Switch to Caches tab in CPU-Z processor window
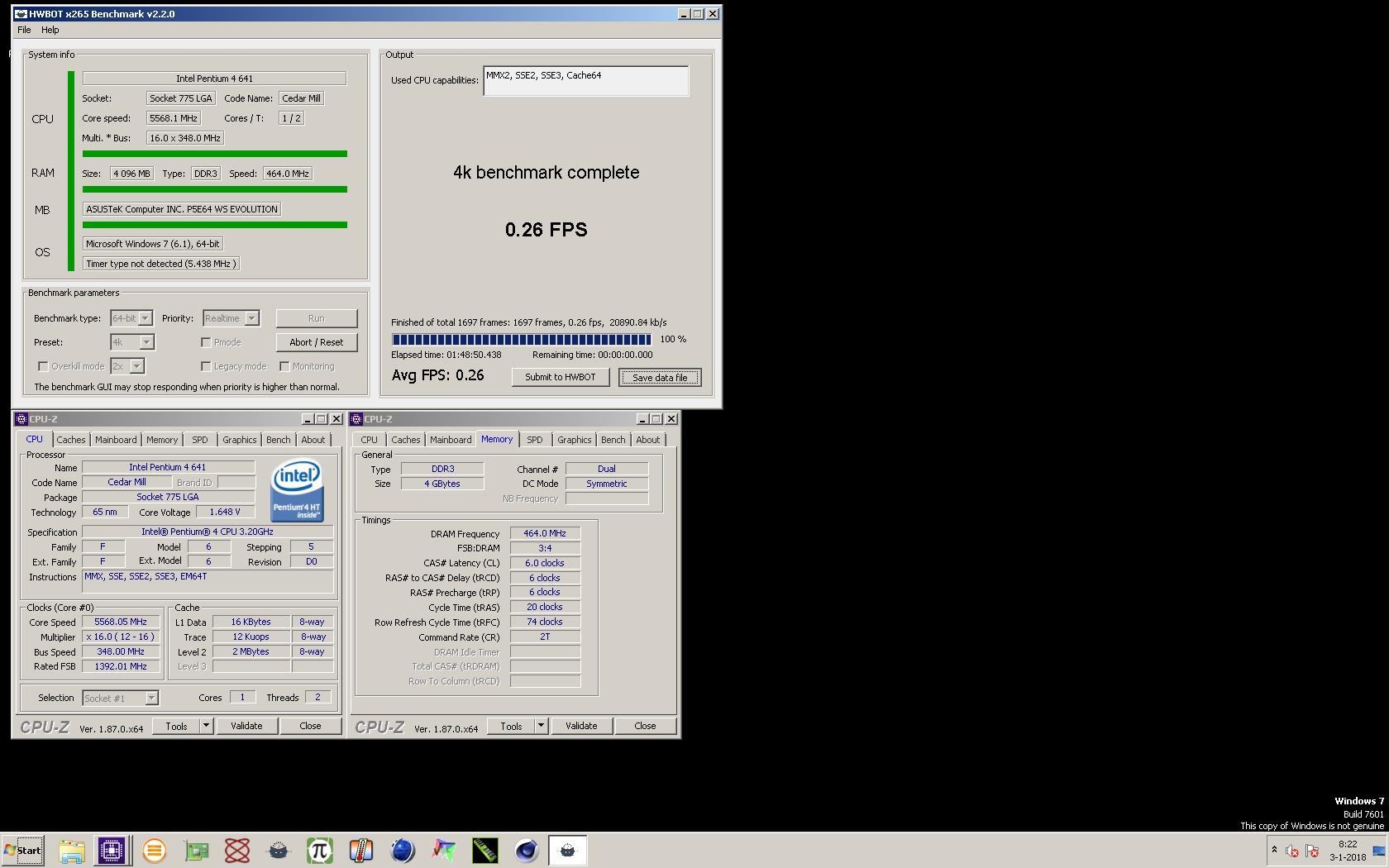 (71, 440)
